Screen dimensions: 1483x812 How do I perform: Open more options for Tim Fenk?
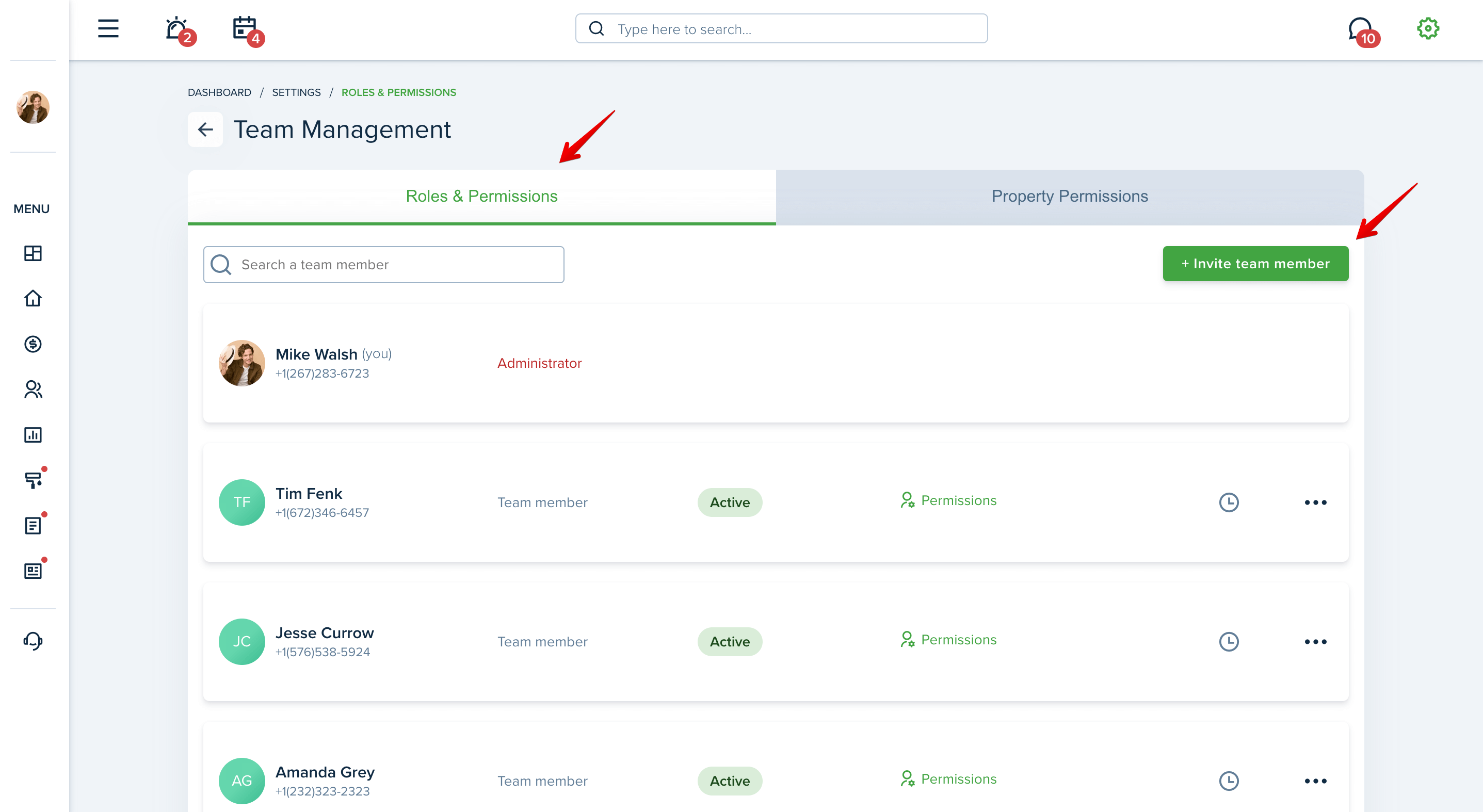[1315, 502]
